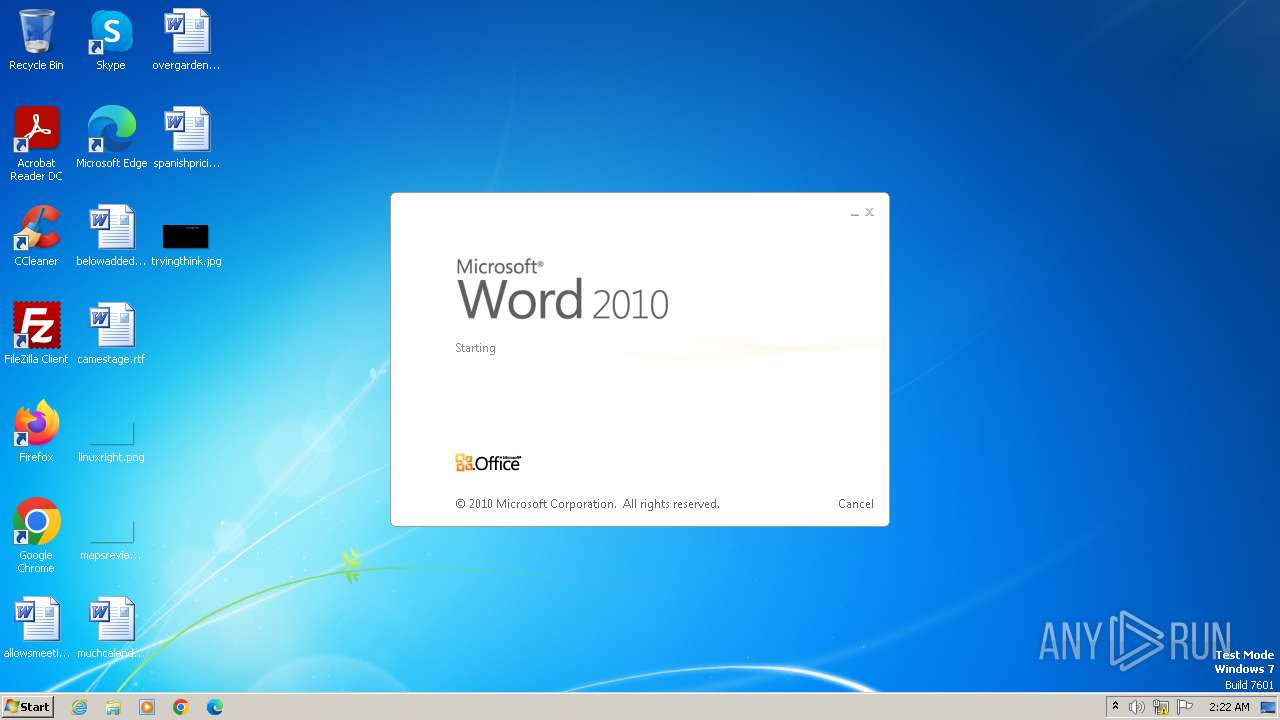The image size is (1280, 720).
Task: Open FileZilla Client shortcut
Action: point(36,334)
